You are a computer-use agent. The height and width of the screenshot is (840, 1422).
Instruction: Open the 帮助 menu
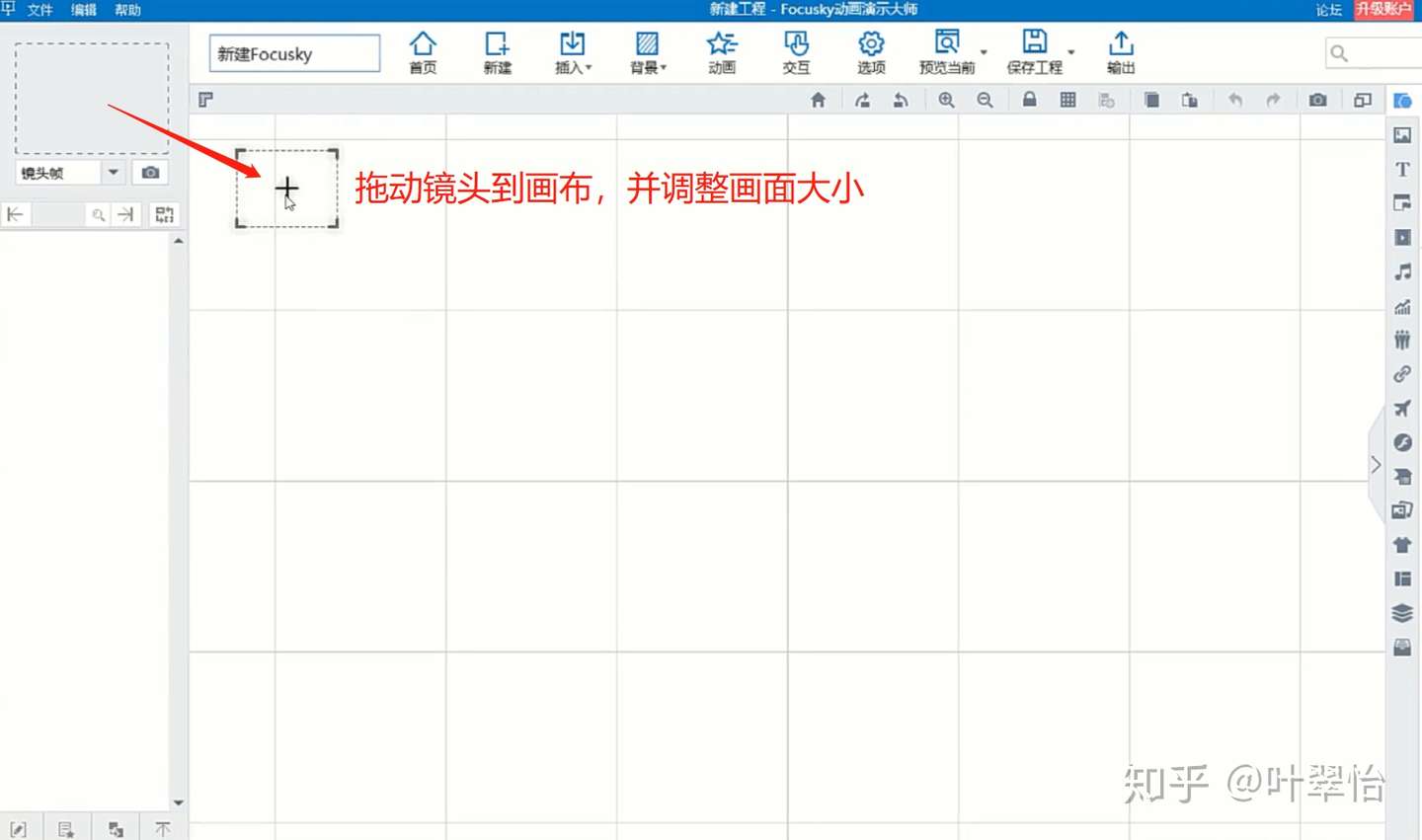click(x=127, y=10)
